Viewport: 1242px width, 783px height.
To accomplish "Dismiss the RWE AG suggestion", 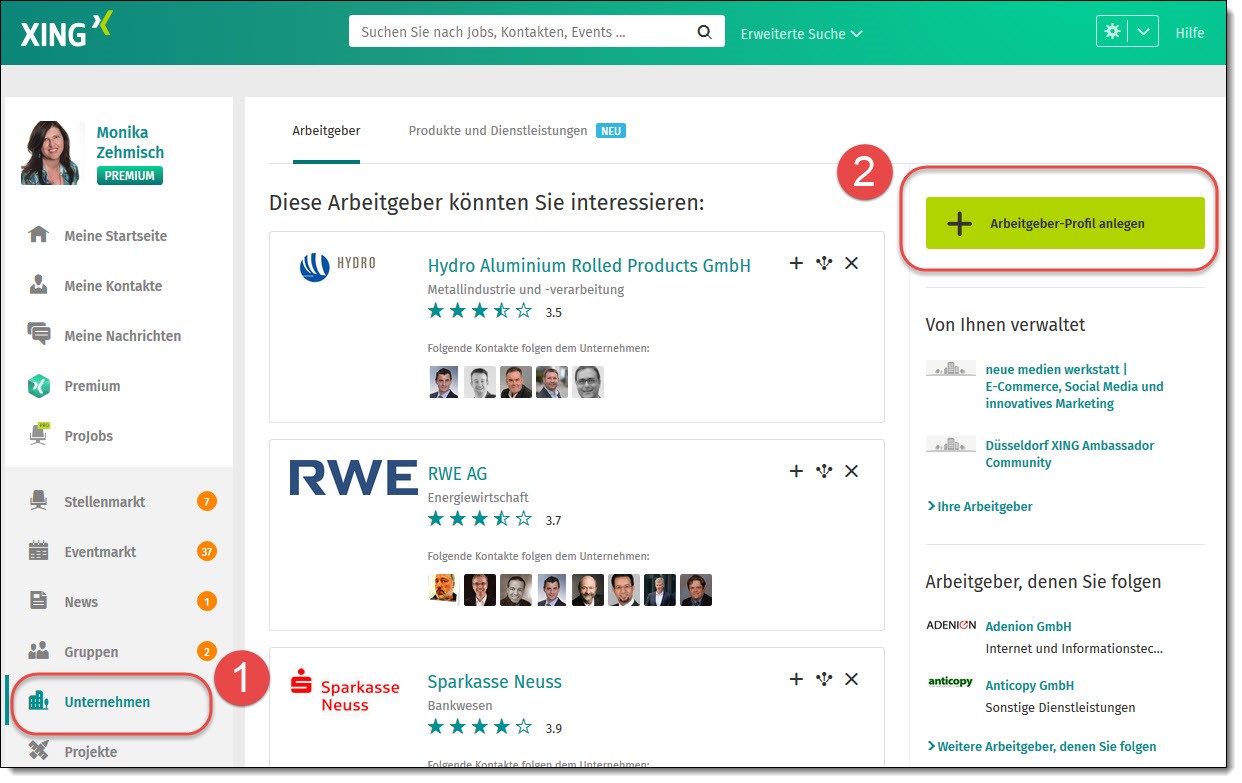I will click(852, 471).
